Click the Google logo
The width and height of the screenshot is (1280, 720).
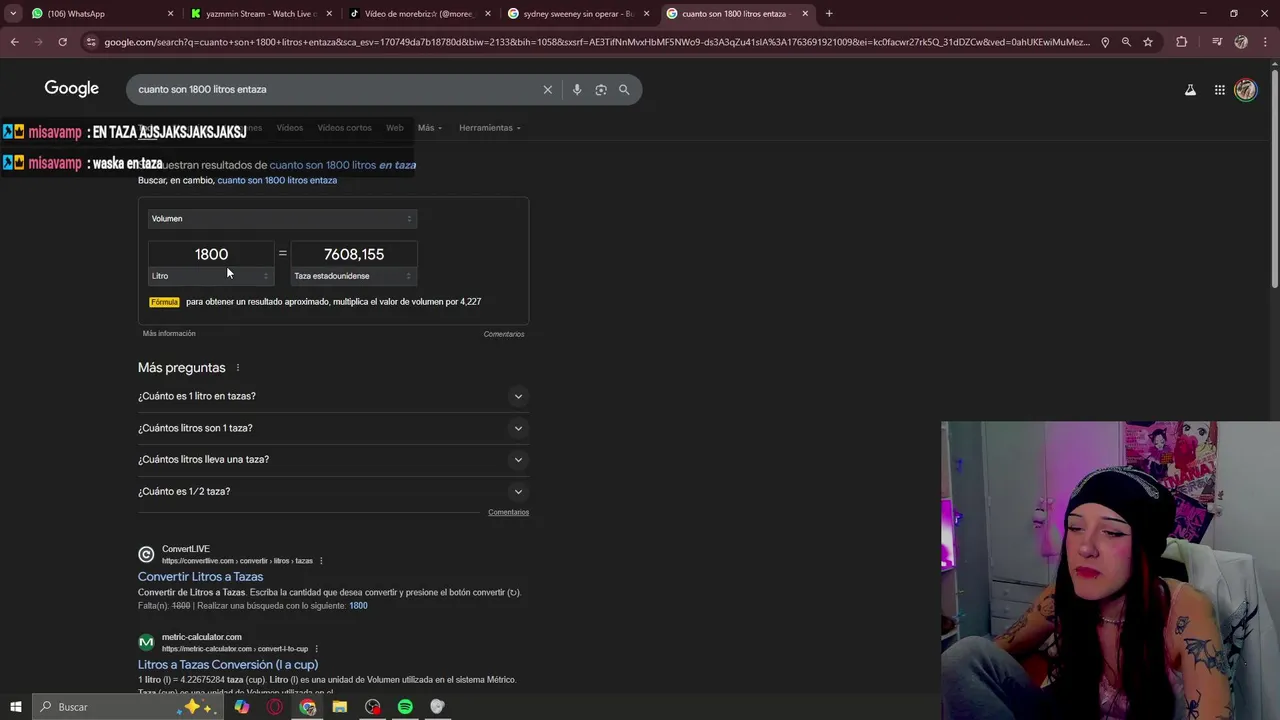point(71,89)
